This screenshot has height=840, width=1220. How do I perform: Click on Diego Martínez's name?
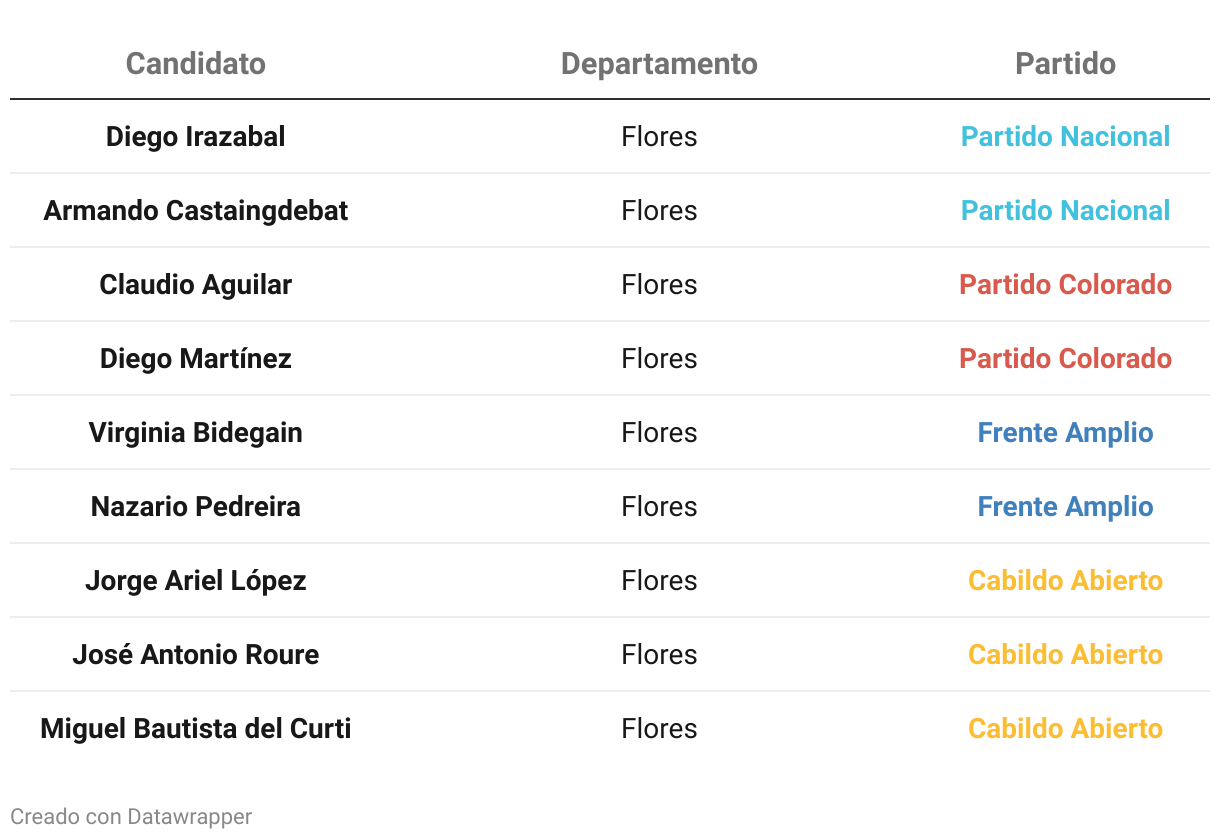coord(196,359)
